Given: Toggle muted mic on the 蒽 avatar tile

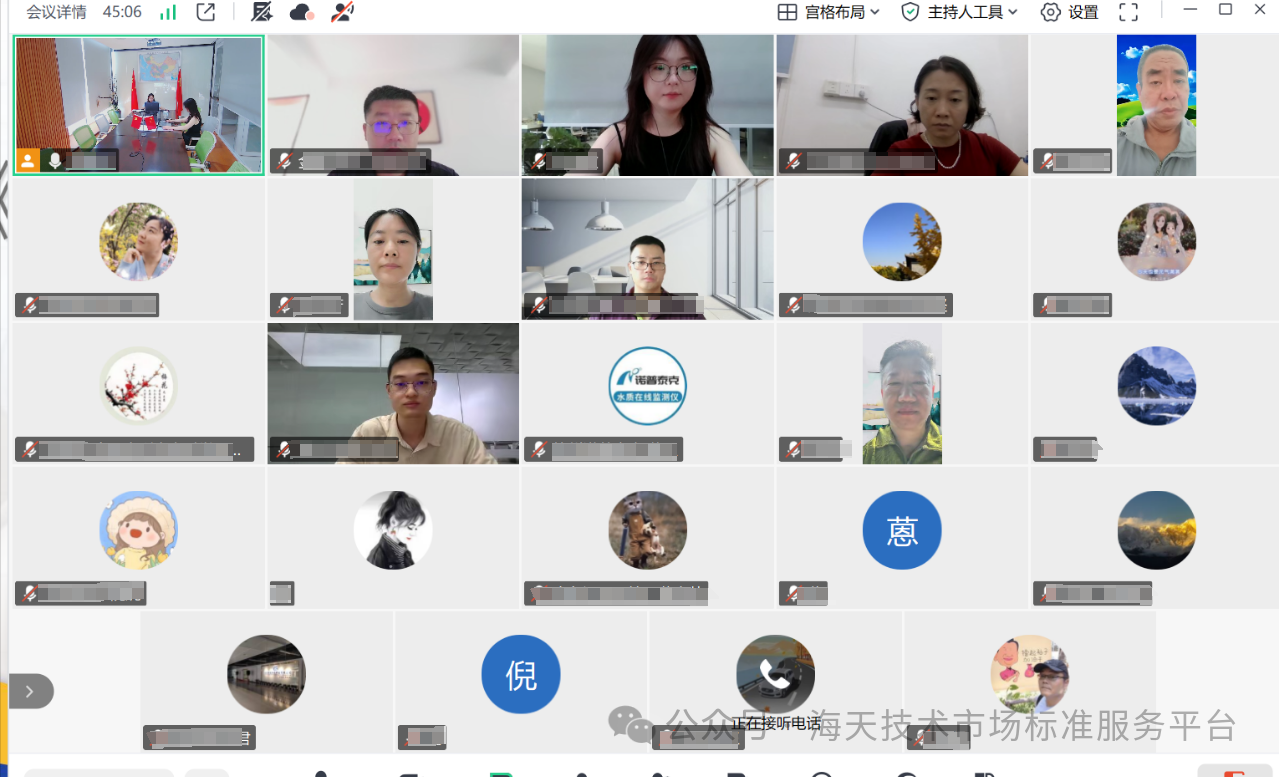Looking at the screenshot, I should click(x=794, y=594).
